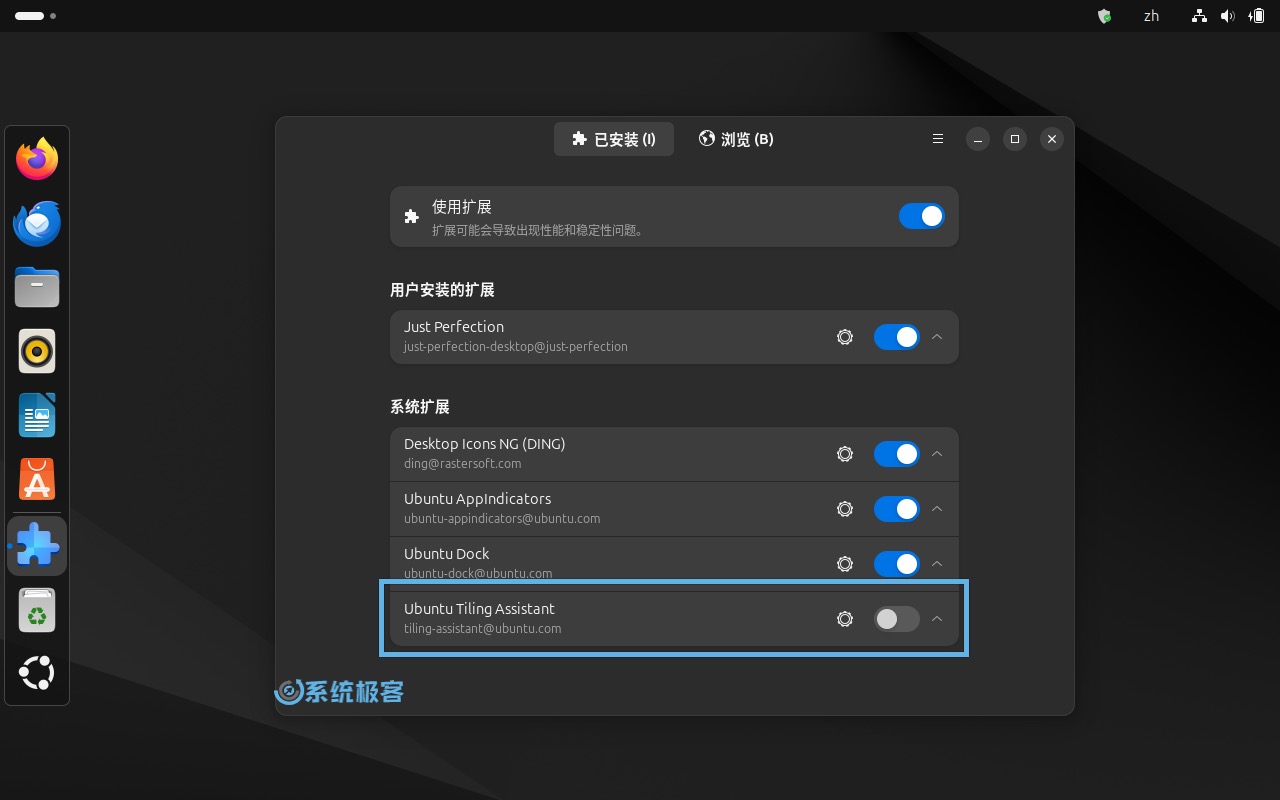Viewport: 1280px width, 800px height.
Task: Disable the Just Perfection extension switch
Action: tap(896, 337)
